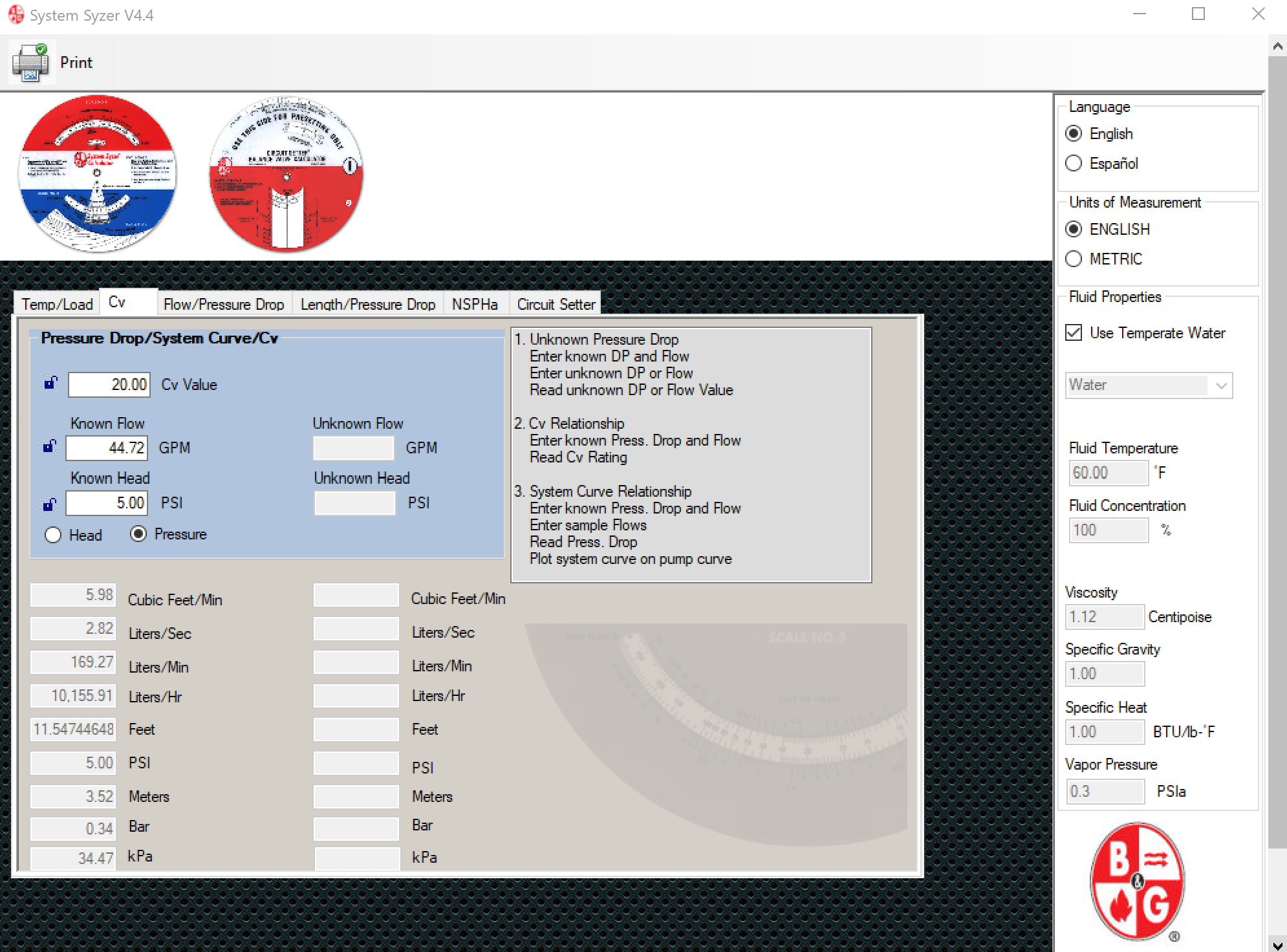Select the Head radio option
This screenshot has height=952, width=1287.
(x=53, y=535)
